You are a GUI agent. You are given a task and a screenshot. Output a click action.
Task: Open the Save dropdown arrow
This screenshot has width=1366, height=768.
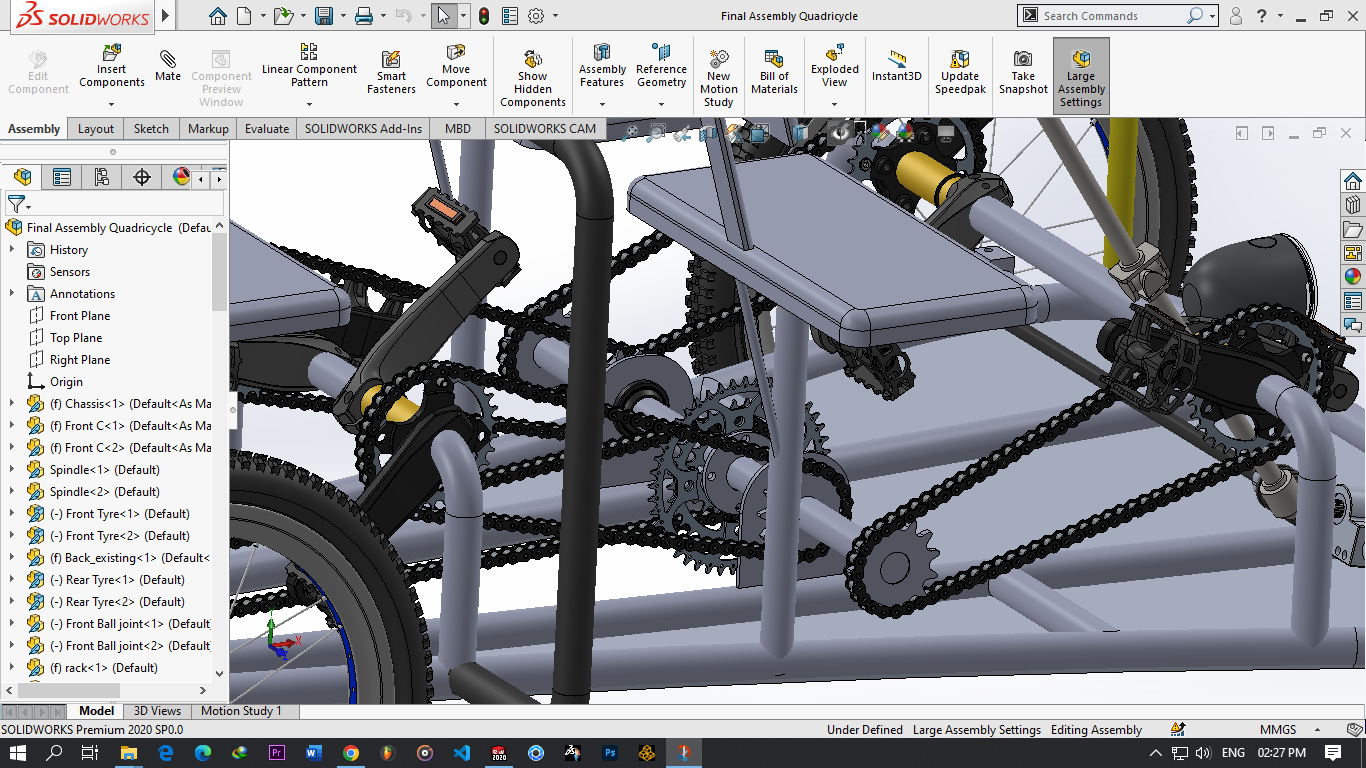343,16
